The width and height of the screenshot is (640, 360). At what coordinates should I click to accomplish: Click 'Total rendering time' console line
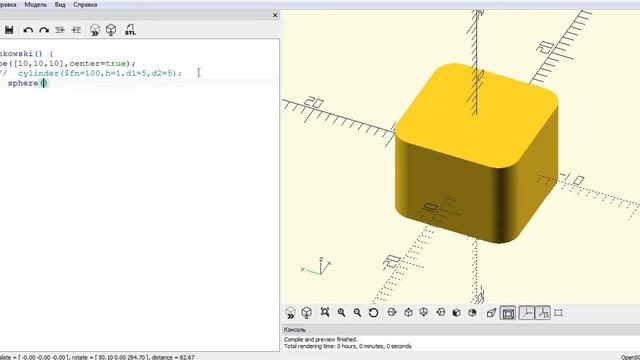(347, 346)
